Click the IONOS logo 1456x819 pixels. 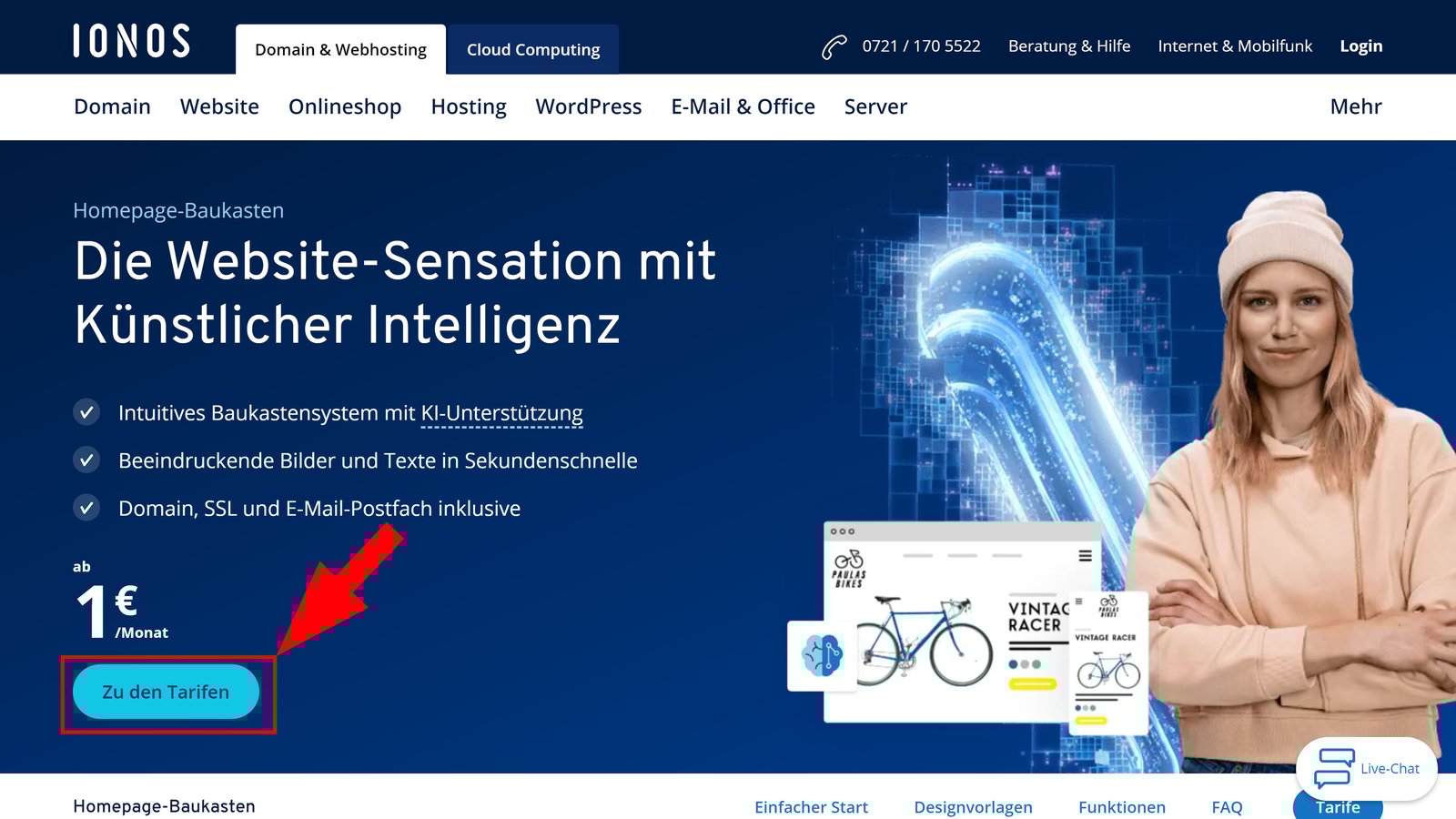[x=131, y=41]
